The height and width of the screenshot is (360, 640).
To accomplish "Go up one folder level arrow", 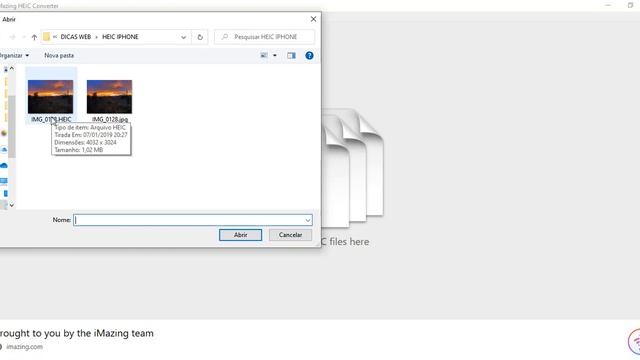I will [x=34, y=37].
